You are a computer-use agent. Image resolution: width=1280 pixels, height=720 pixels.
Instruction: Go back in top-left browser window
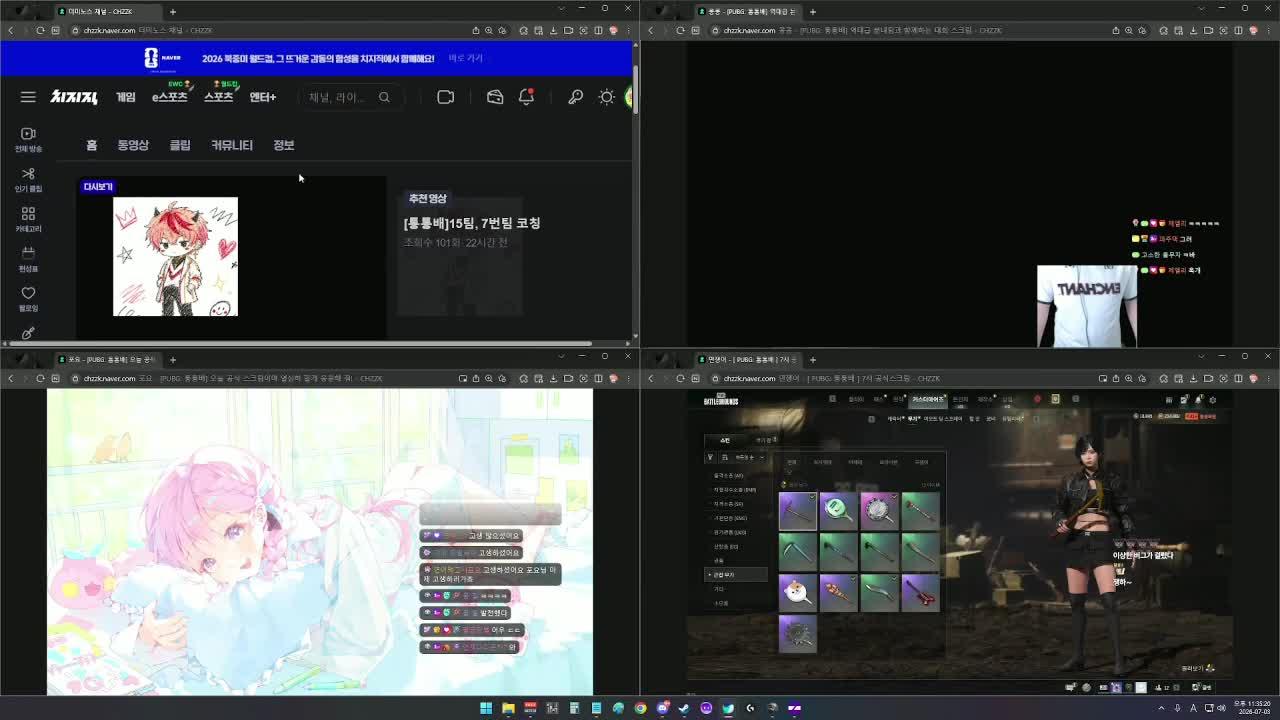[10, 30]
